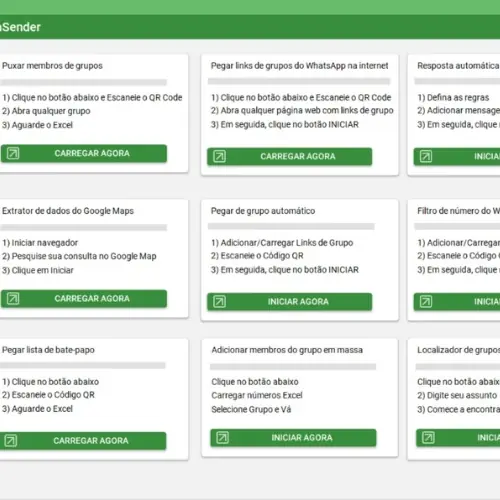This screenshot has width=500, height=500.
Task: Start the Localizador de grupos feature button
Action: pyautogui.click(x=458, y=438)
